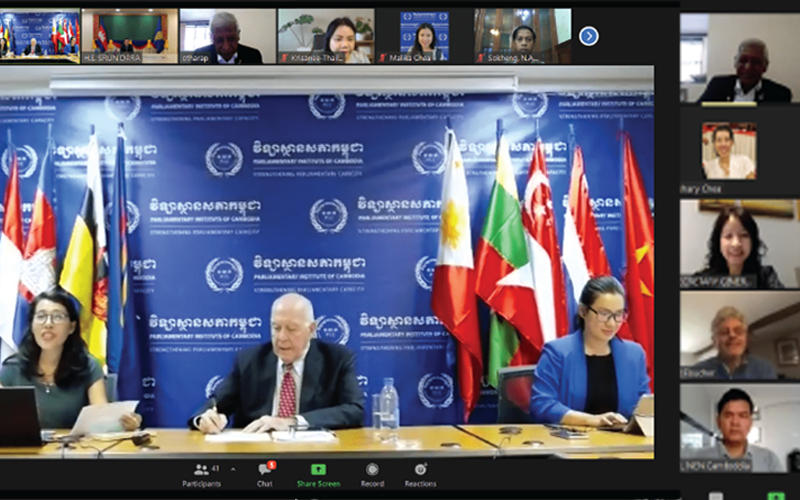Click the green Share Screen button
800x500 pixels.
(318, 476)
